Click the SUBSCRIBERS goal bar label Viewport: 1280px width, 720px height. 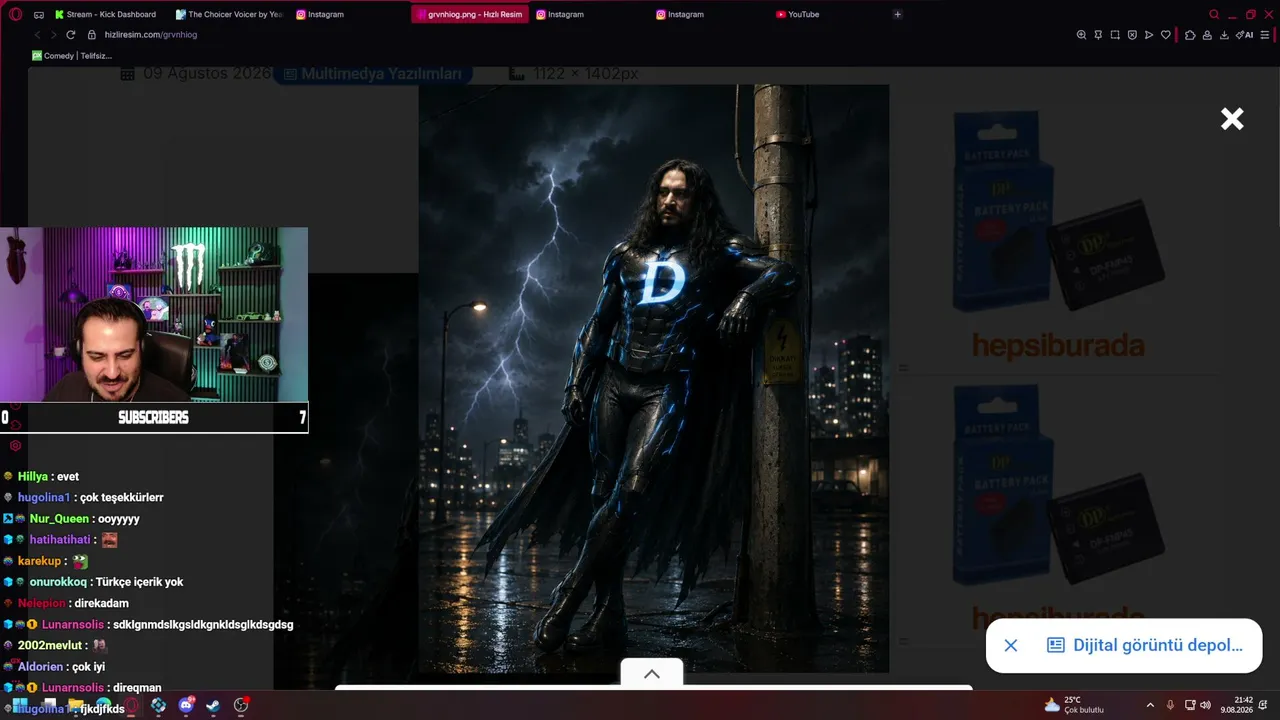point(153,417)
